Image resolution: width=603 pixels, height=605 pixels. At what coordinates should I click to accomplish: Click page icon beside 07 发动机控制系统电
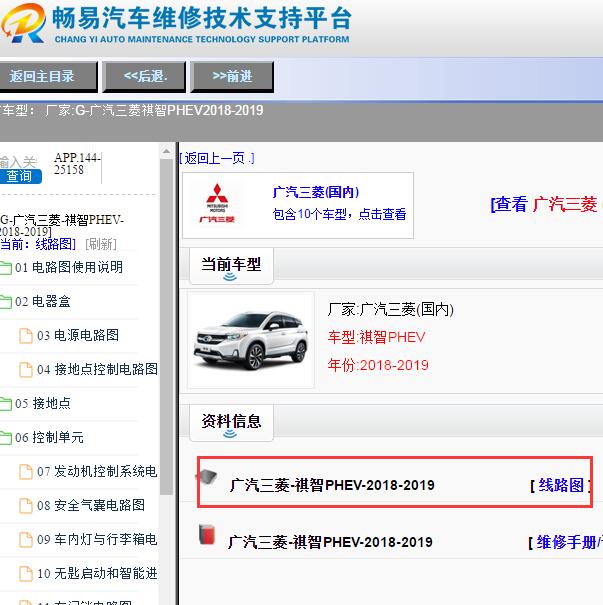tap(26, 471)
